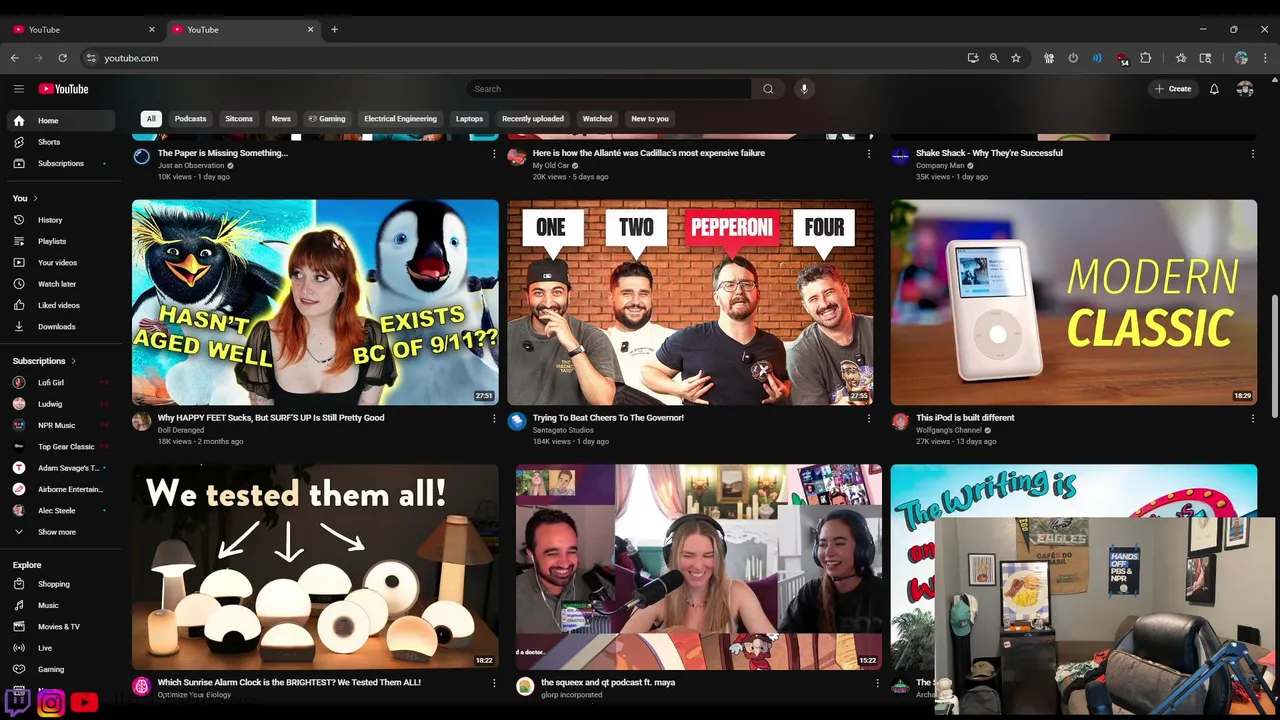
Task: Open the Modern Classic iPod thumbnail
Action: [x=1074, y=302]
